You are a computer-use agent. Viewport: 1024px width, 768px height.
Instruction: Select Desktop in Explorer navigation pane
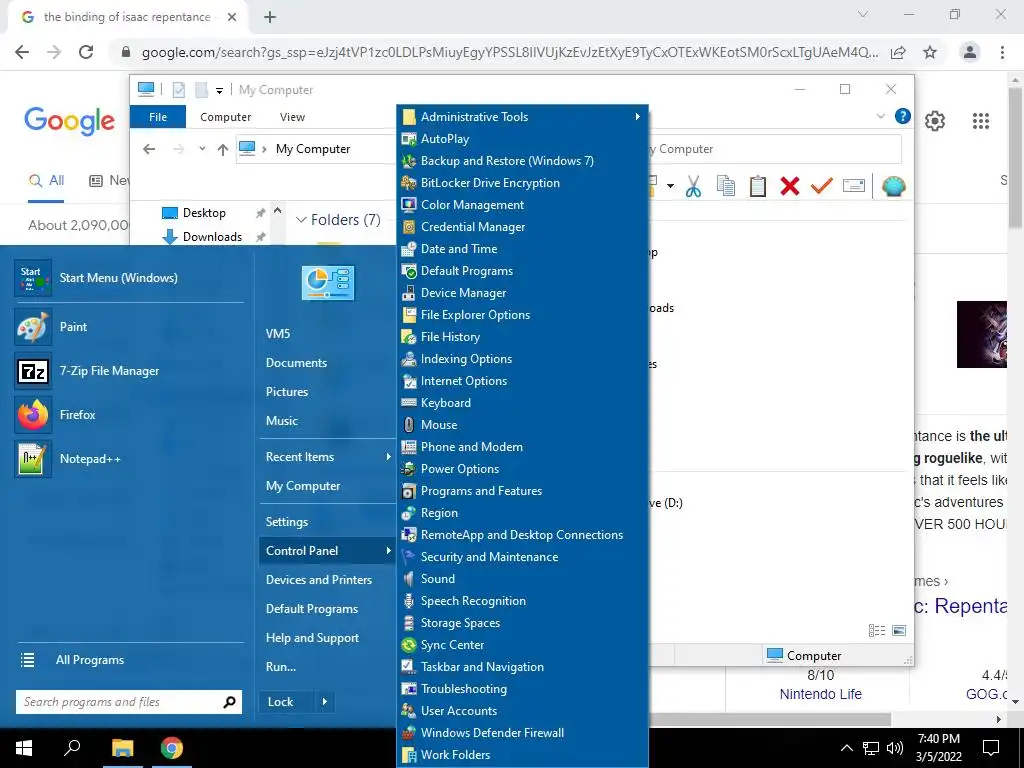[204, 213]
